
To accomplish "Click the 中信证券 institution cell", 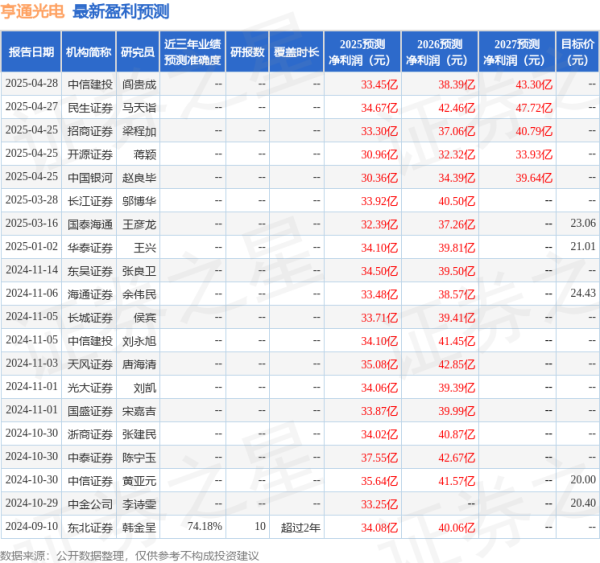I will pos(90,481).
